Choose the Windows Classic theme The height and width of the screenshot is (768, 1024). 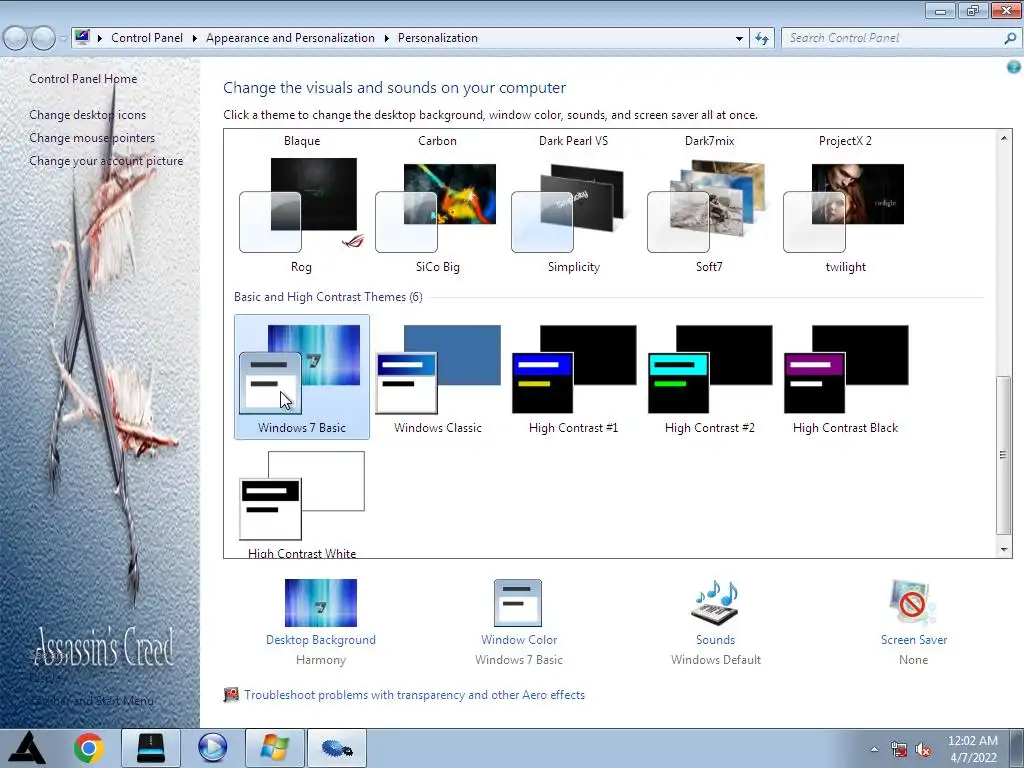pyautogui.click(x=438, y=377)
